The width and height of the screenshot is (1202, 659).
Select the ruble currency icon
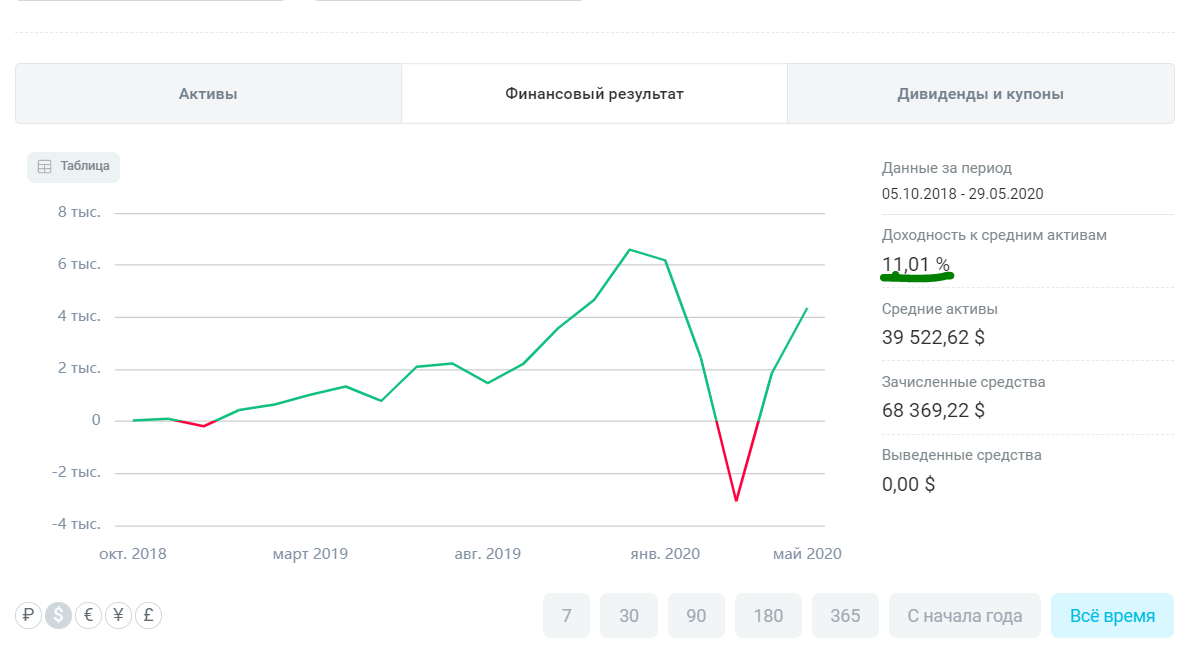tap(29, 616)
